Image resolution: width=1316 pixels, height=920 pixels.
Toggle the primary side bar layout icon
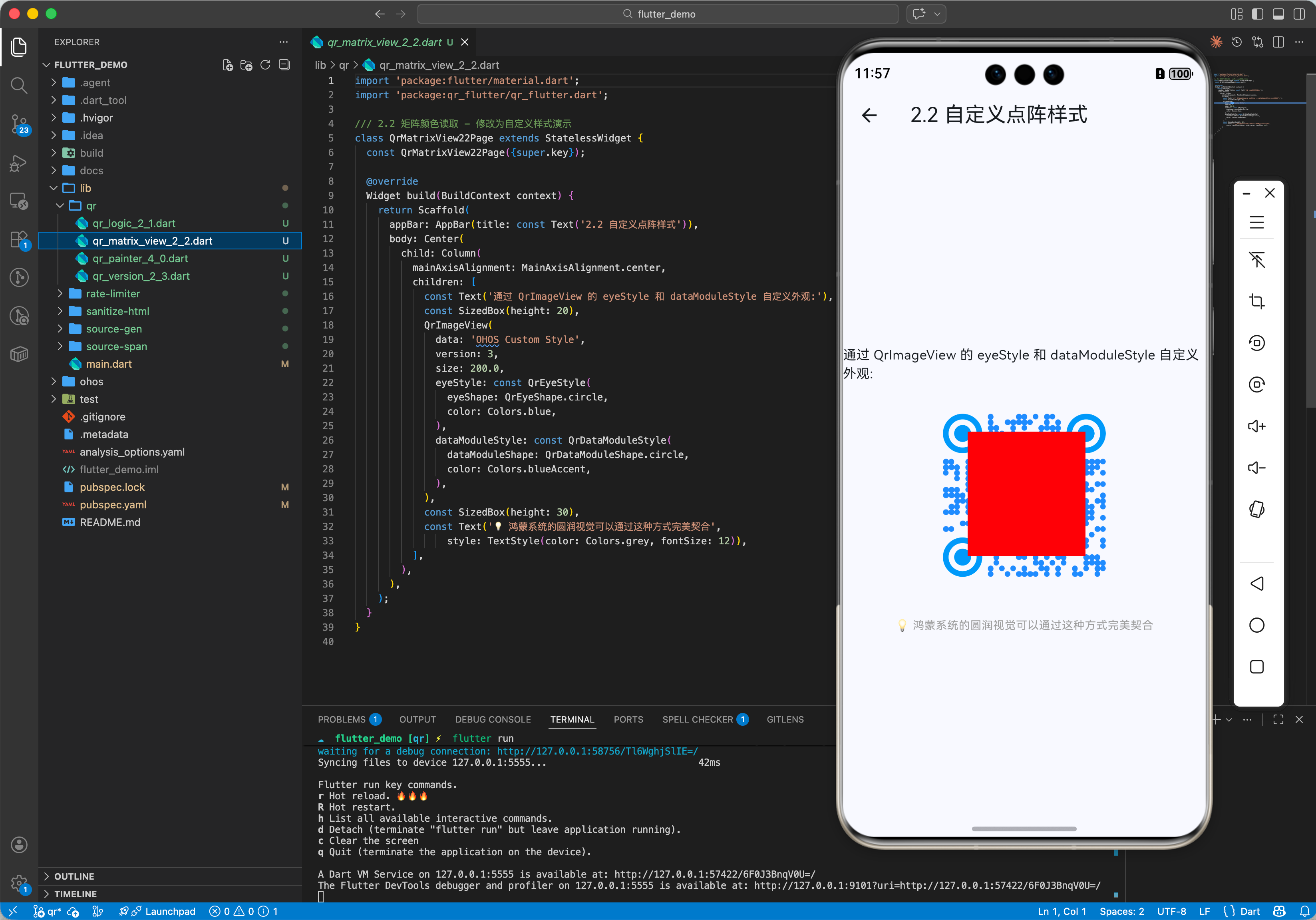(1257, 14)
